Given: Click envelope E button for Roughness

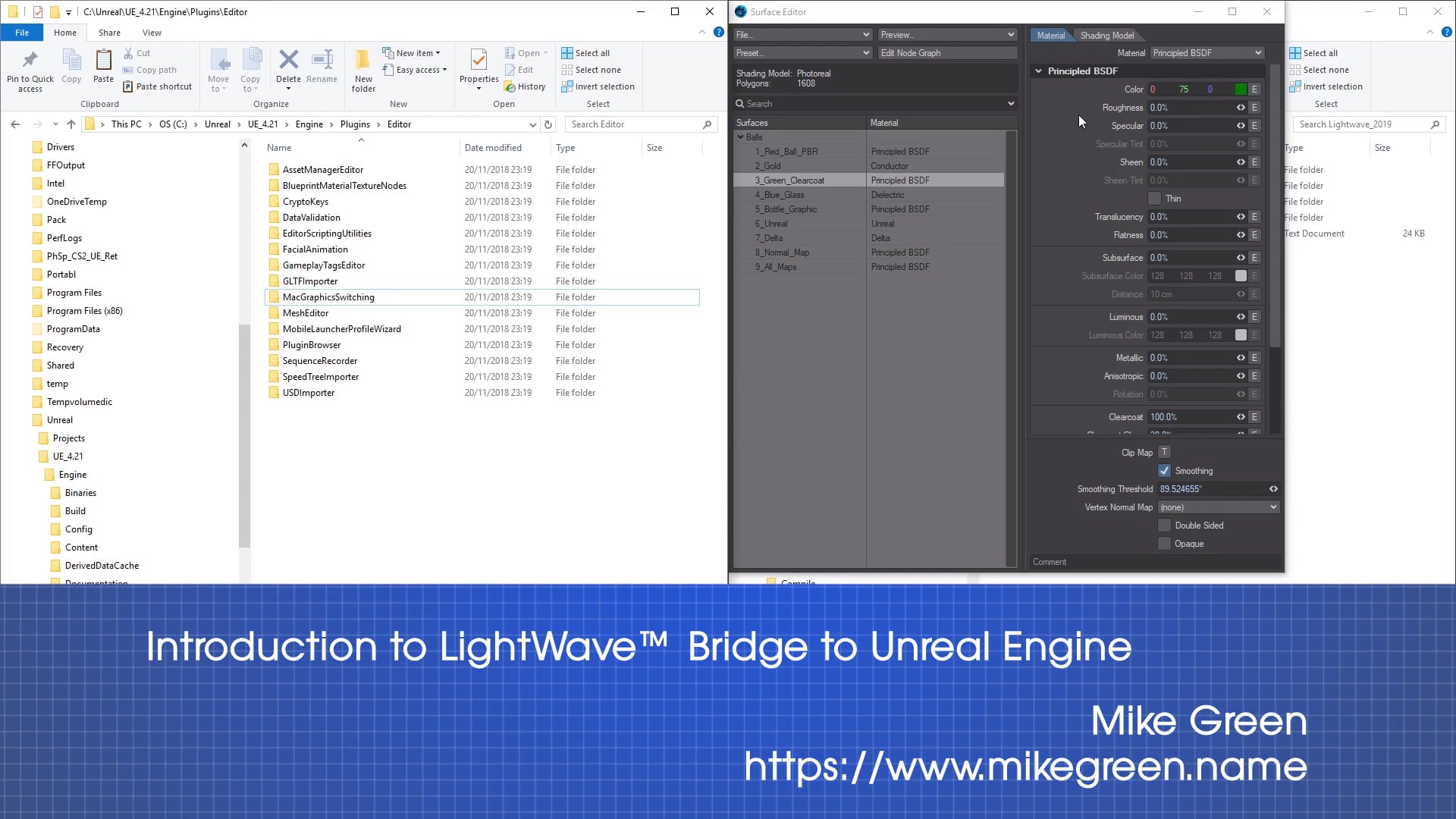Looking at the screenshot, I should [x=1254, y=108].
